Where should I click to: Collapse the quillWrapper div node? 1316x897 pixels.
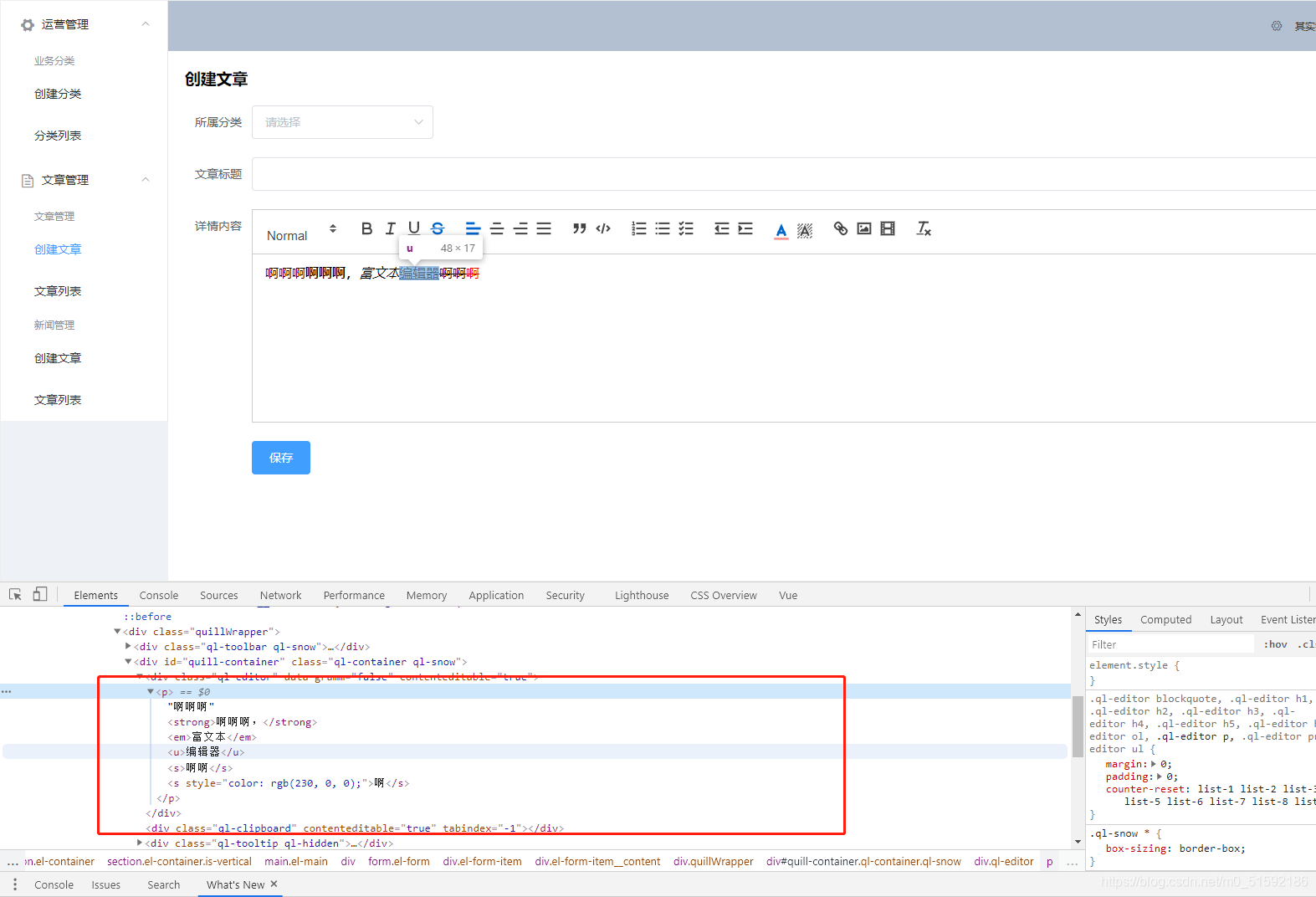coord(118,632)
